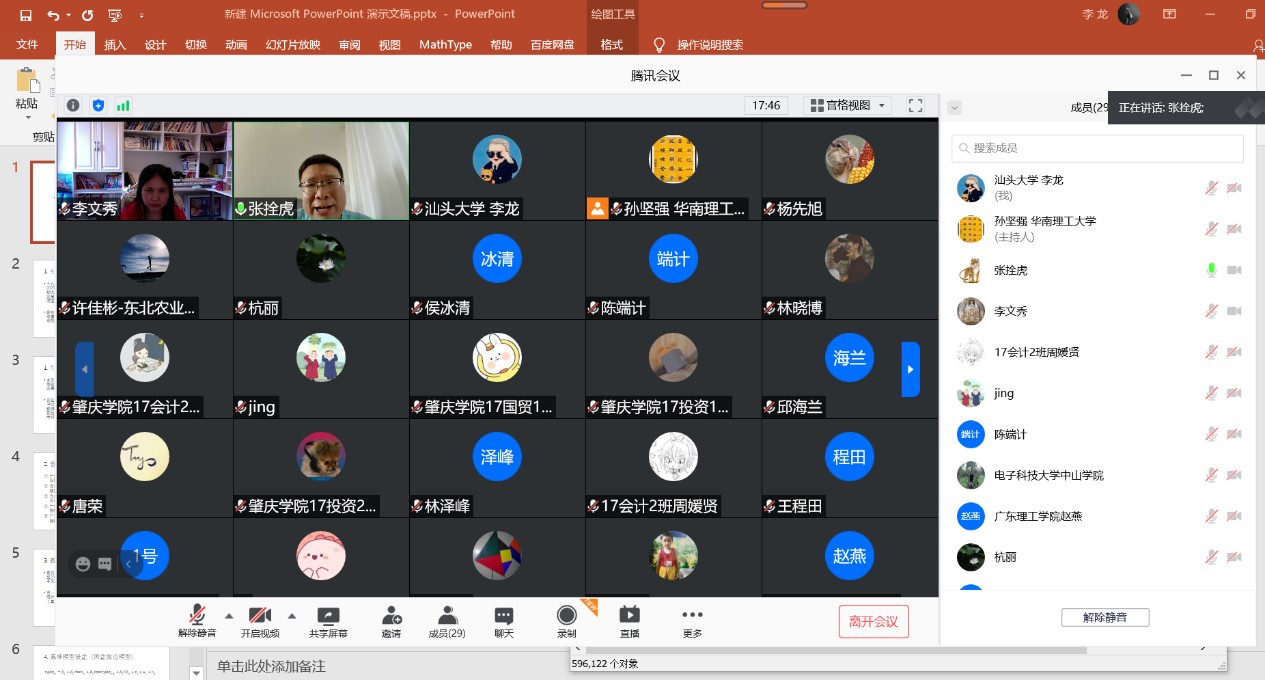Screen dimensions: 1265x680
Task: Toggle camera with 开启视频 button
Action: tap(260, 616)
